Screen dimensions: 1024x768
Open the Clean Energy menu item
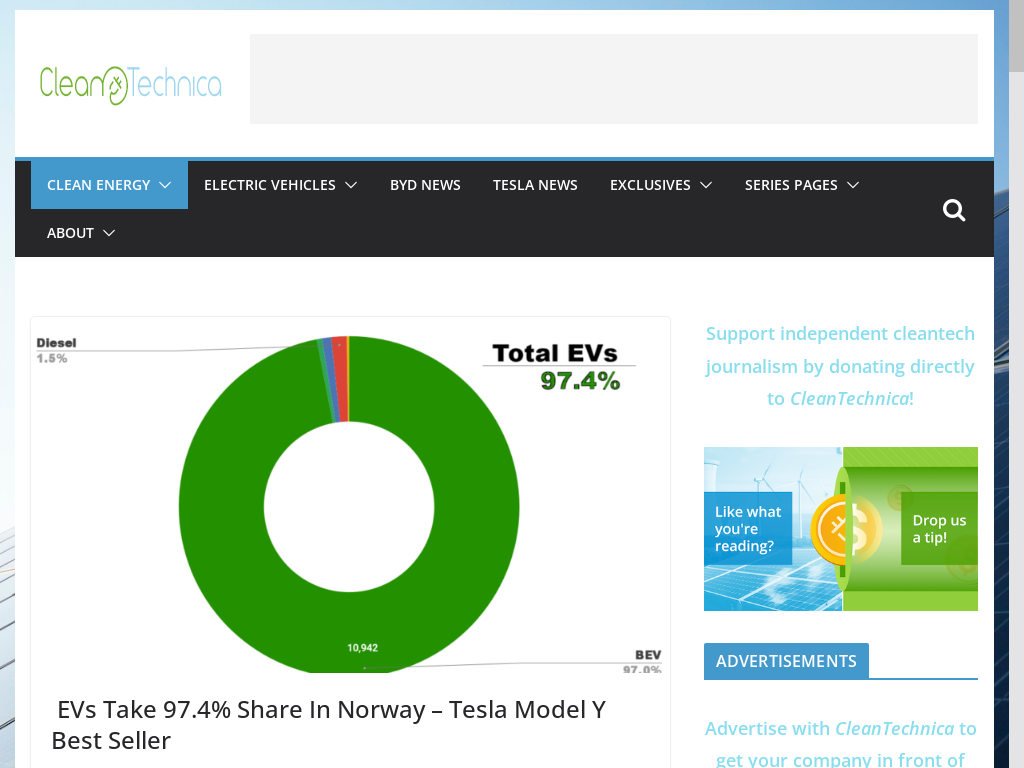pos(99,185)
